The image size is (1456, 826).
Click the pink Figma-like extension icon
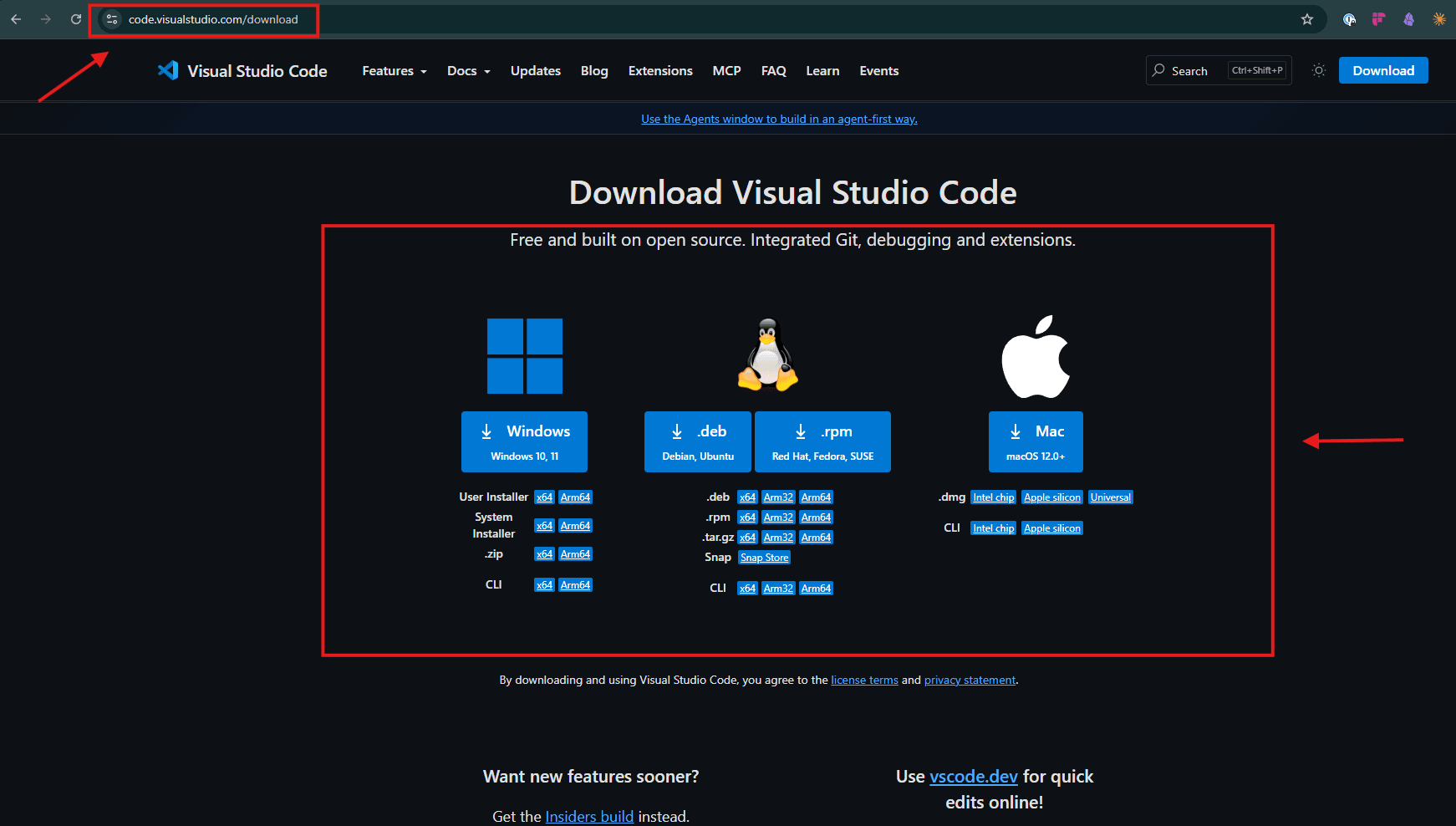pyautogui.click(x=1379, y=19)
